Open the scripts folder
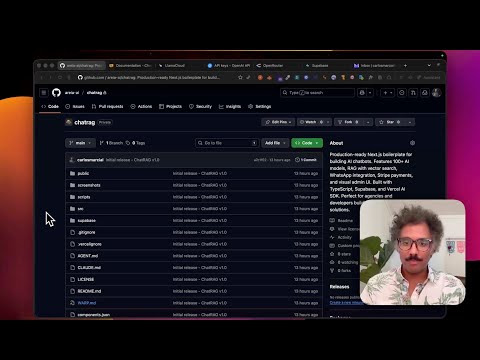The width and height of the screenshot is (480, 360). [x=84, y=197]
